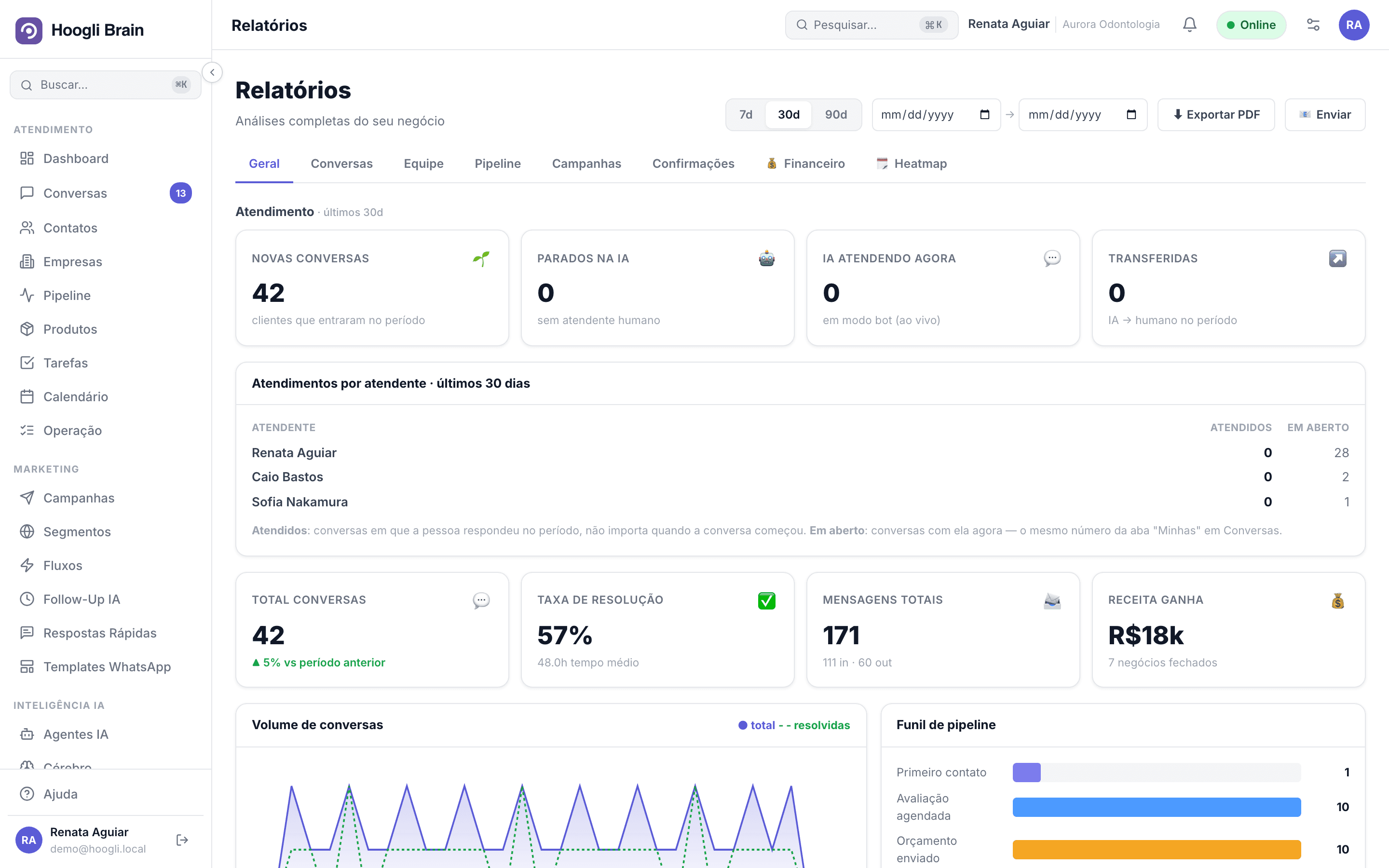The width and height of the screenshot is (1389, 868).
Task: Collapse the sidebar with the chevron button
Action: (x=212, y=72)
